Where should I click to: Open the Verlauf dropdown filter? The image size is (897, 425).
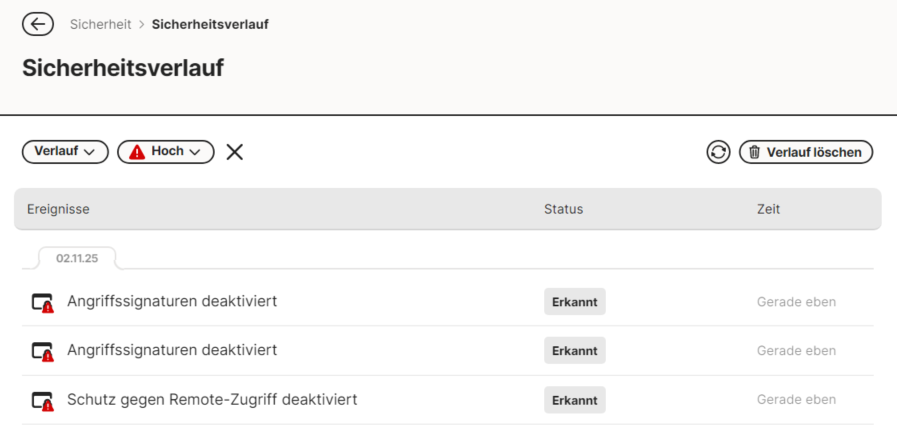(x=65, y=152)
